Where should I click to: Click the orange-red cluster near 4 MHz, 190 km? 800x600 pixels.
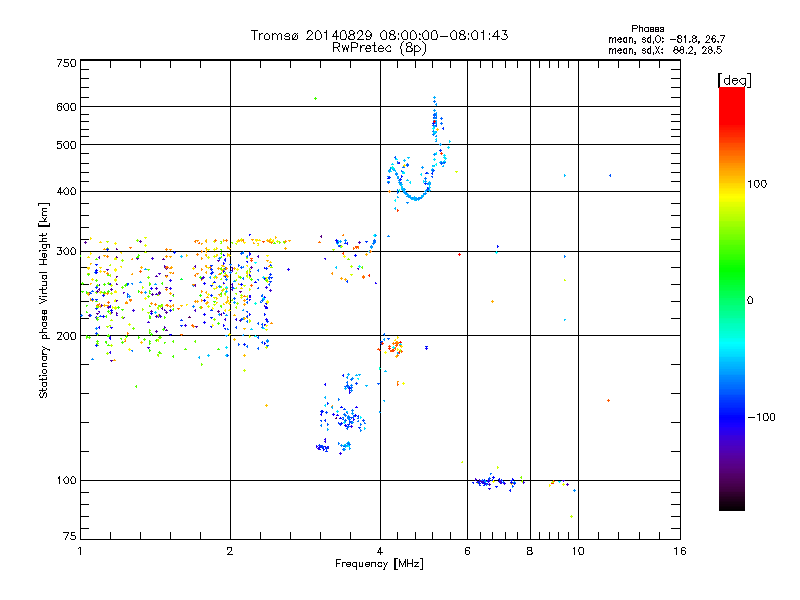point(393,347)
